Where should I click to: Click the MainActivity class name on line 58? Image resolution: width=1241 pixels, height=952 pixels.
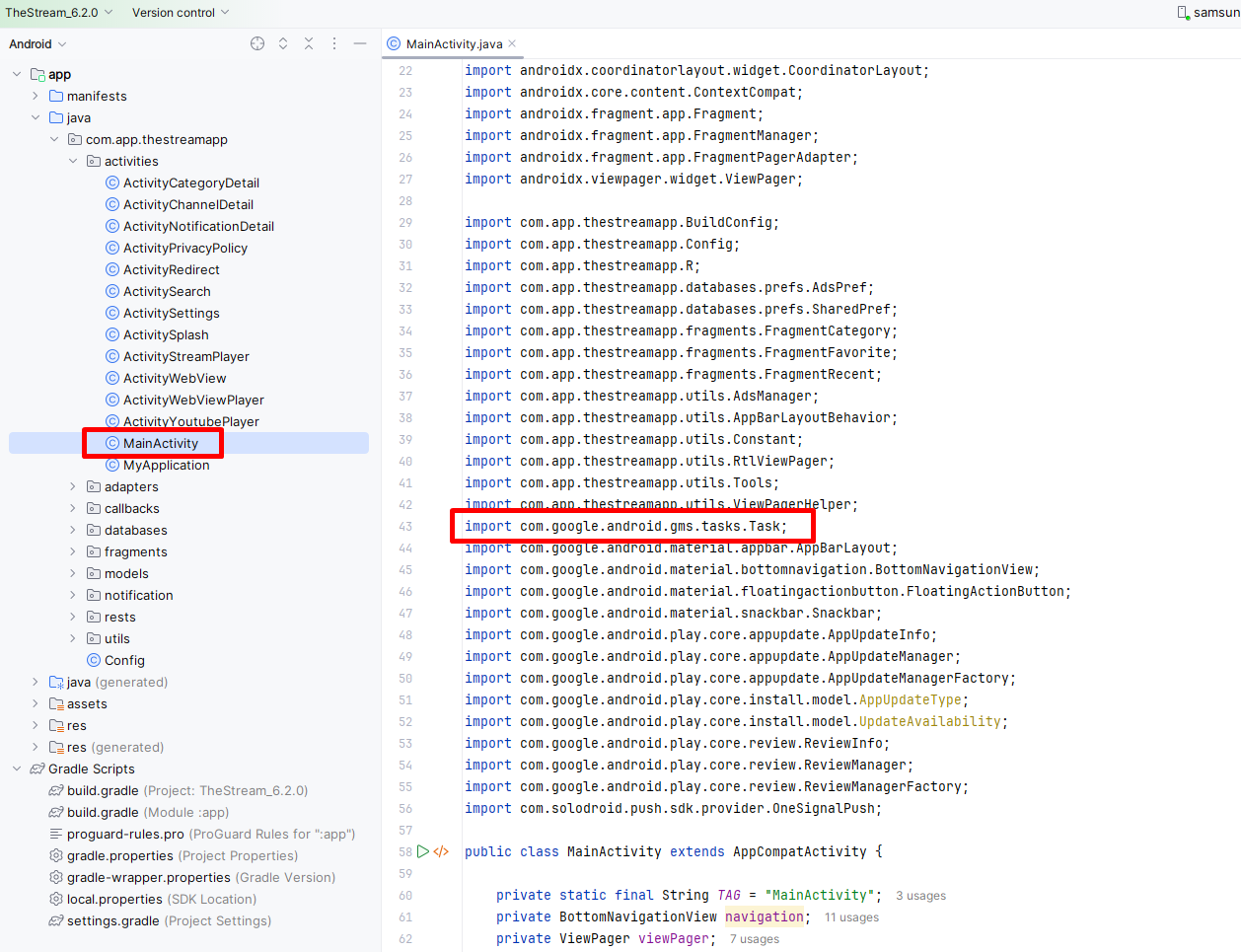pos(614,851)
